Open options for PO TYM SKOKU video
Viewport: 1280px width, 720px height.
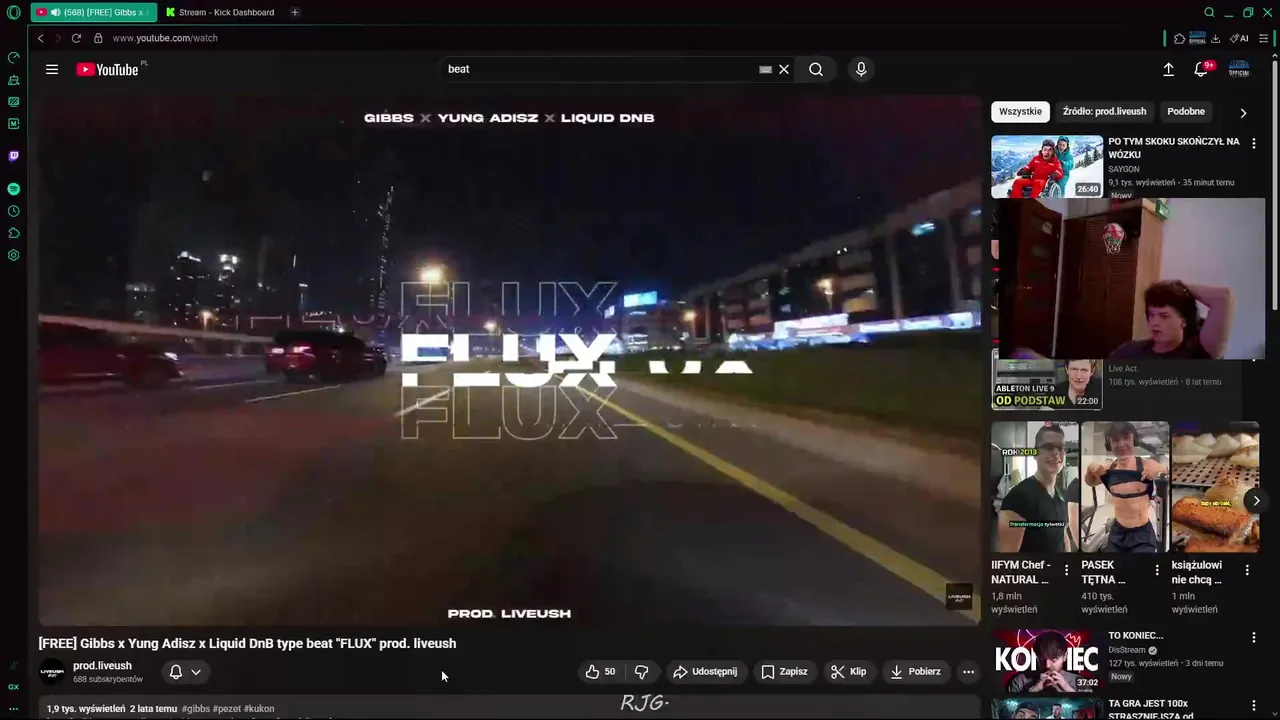[1253, 143]
